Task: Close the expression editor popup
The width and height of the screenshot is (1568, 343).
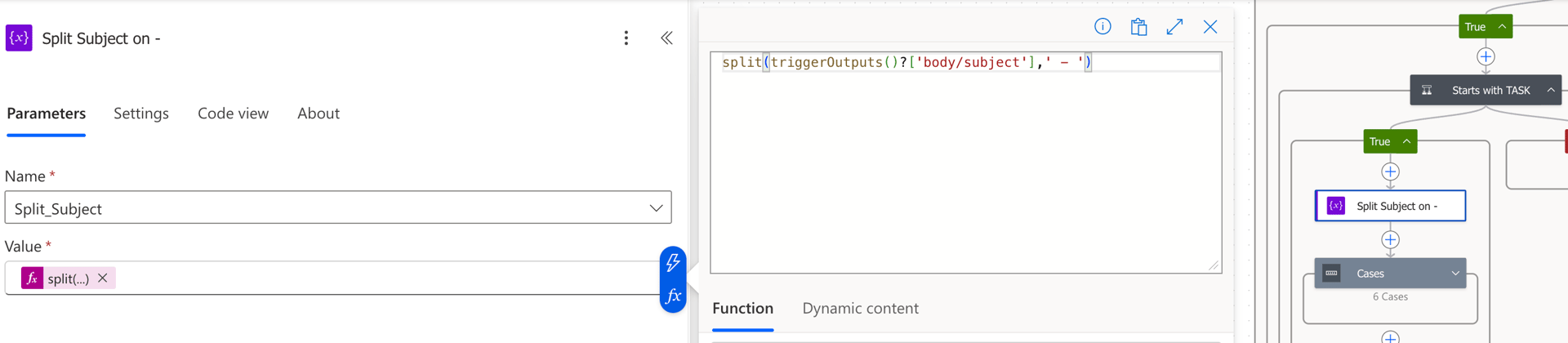Action: tap(1210, 27)
